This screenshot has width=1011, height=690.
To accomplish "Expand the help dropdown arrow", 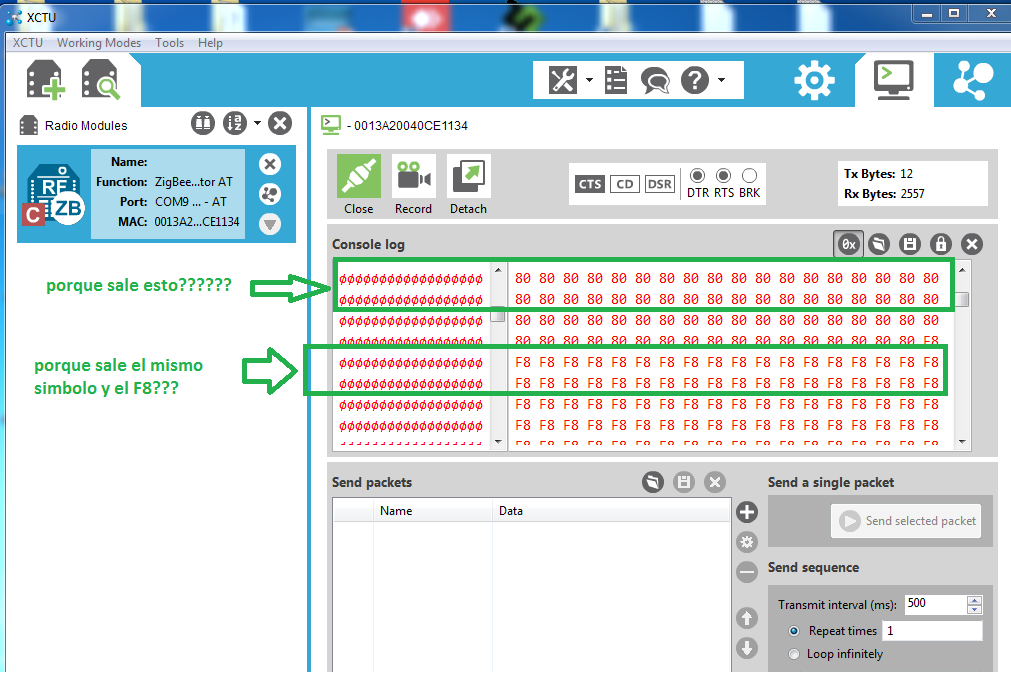I will (x=721, y=80).
